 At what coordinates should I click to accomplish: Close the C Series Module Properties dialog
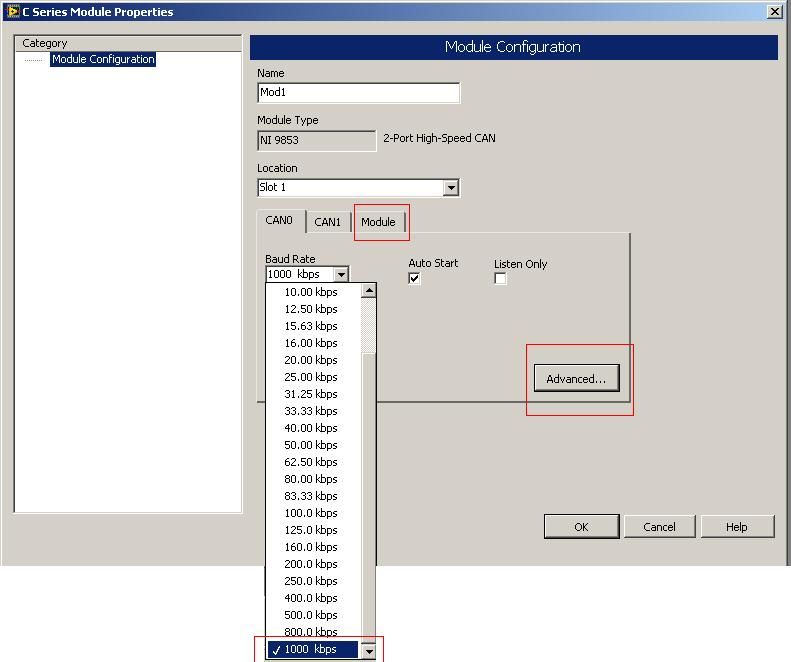[x=774, y=11]
